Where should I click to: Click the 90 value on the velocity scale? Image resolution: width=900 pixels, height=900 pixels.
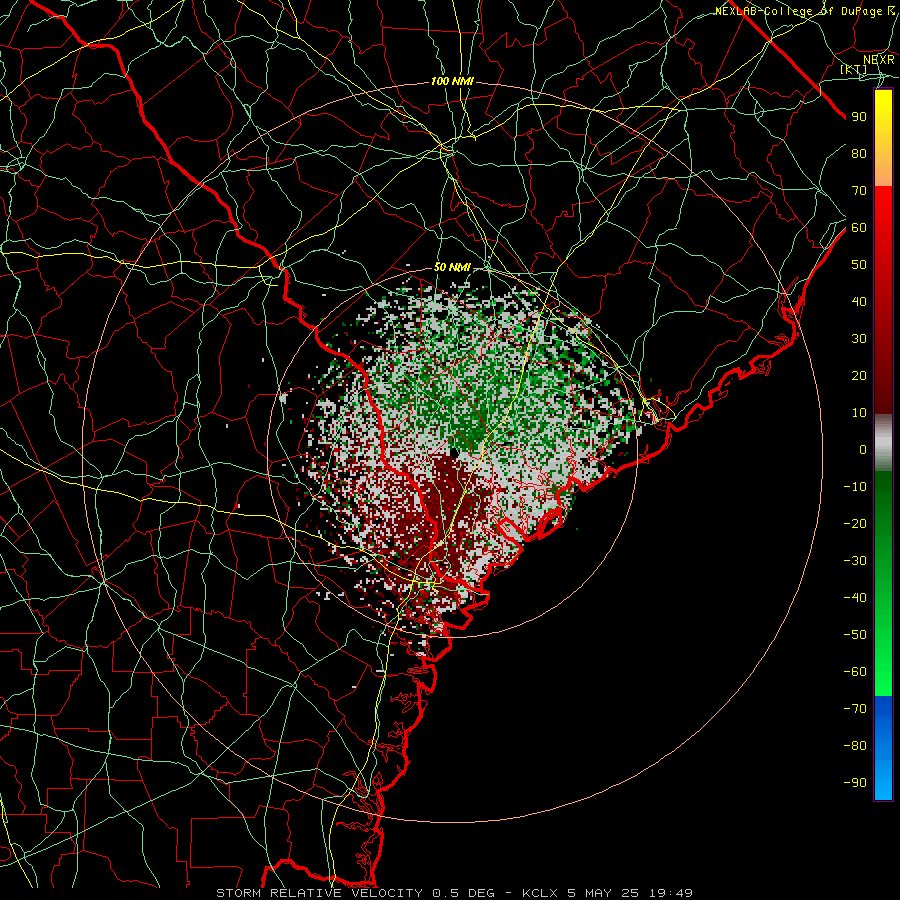tap(859, 117)
